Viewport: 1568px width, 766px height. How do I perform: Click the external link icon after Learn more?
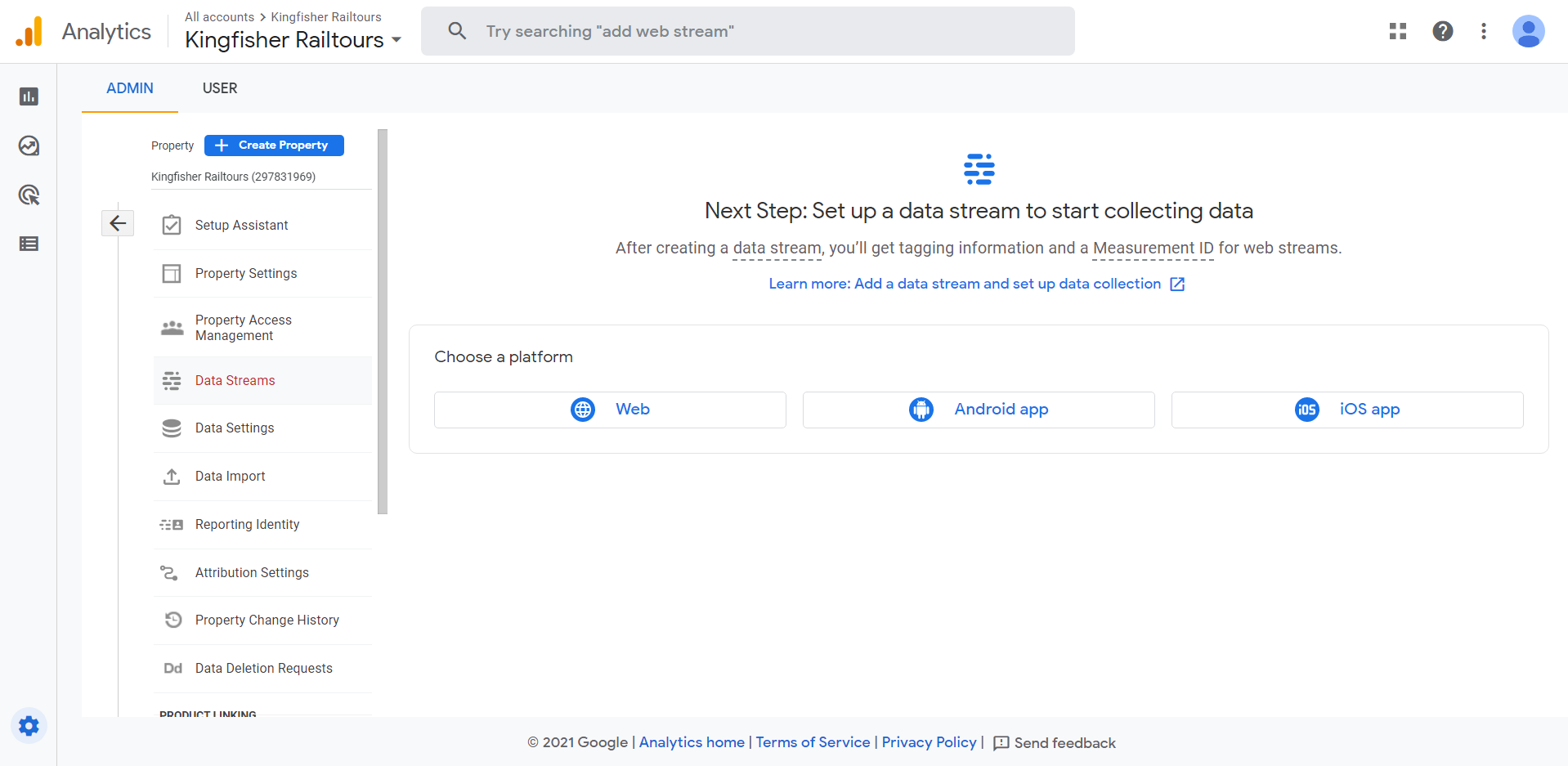(x=1177, y=284)
